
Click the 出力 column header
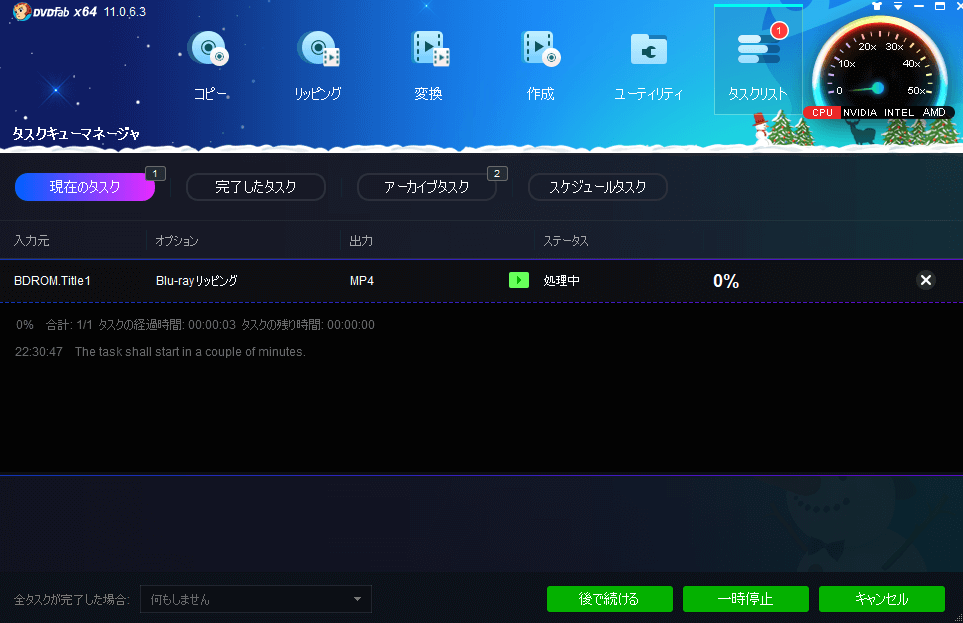pos(361,241)
